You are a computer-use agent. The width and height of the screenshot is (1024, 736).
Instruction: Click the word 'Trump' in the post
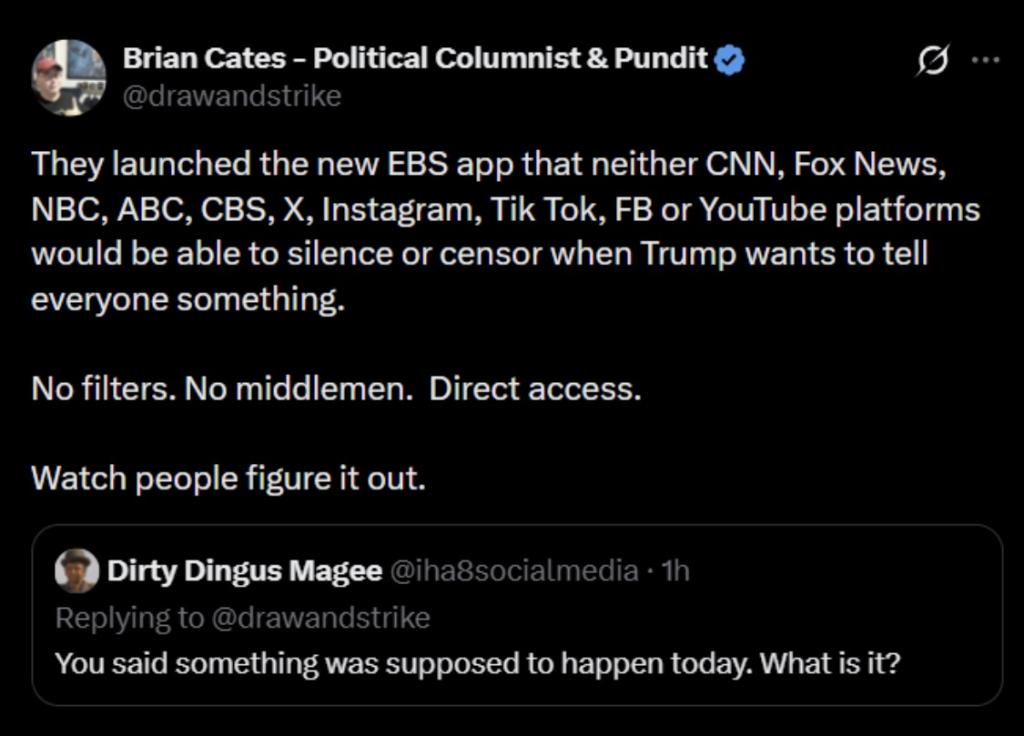click(688, 253)
